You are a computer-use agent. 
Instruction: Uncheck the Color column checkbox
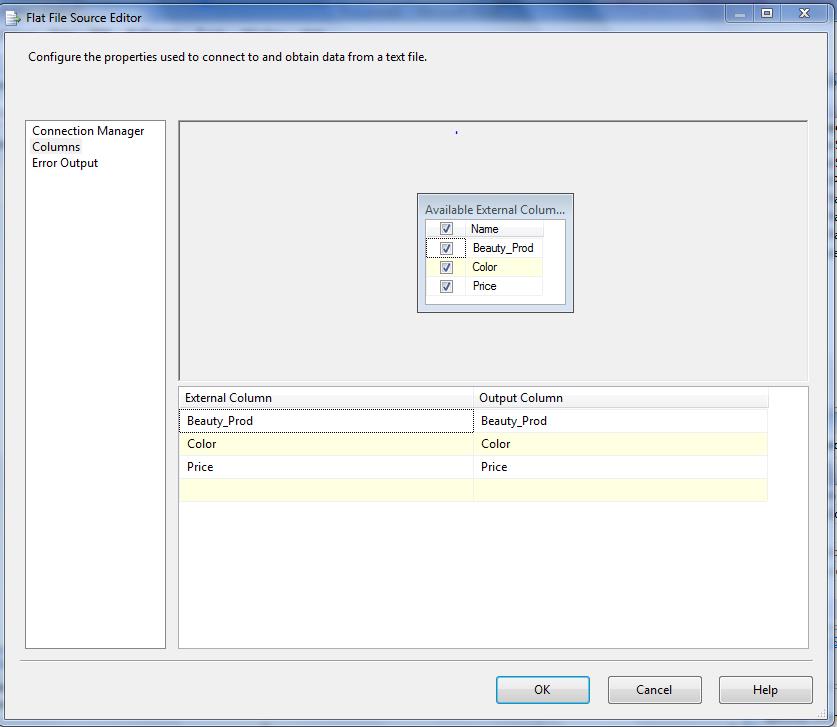[x=446, y=267]
